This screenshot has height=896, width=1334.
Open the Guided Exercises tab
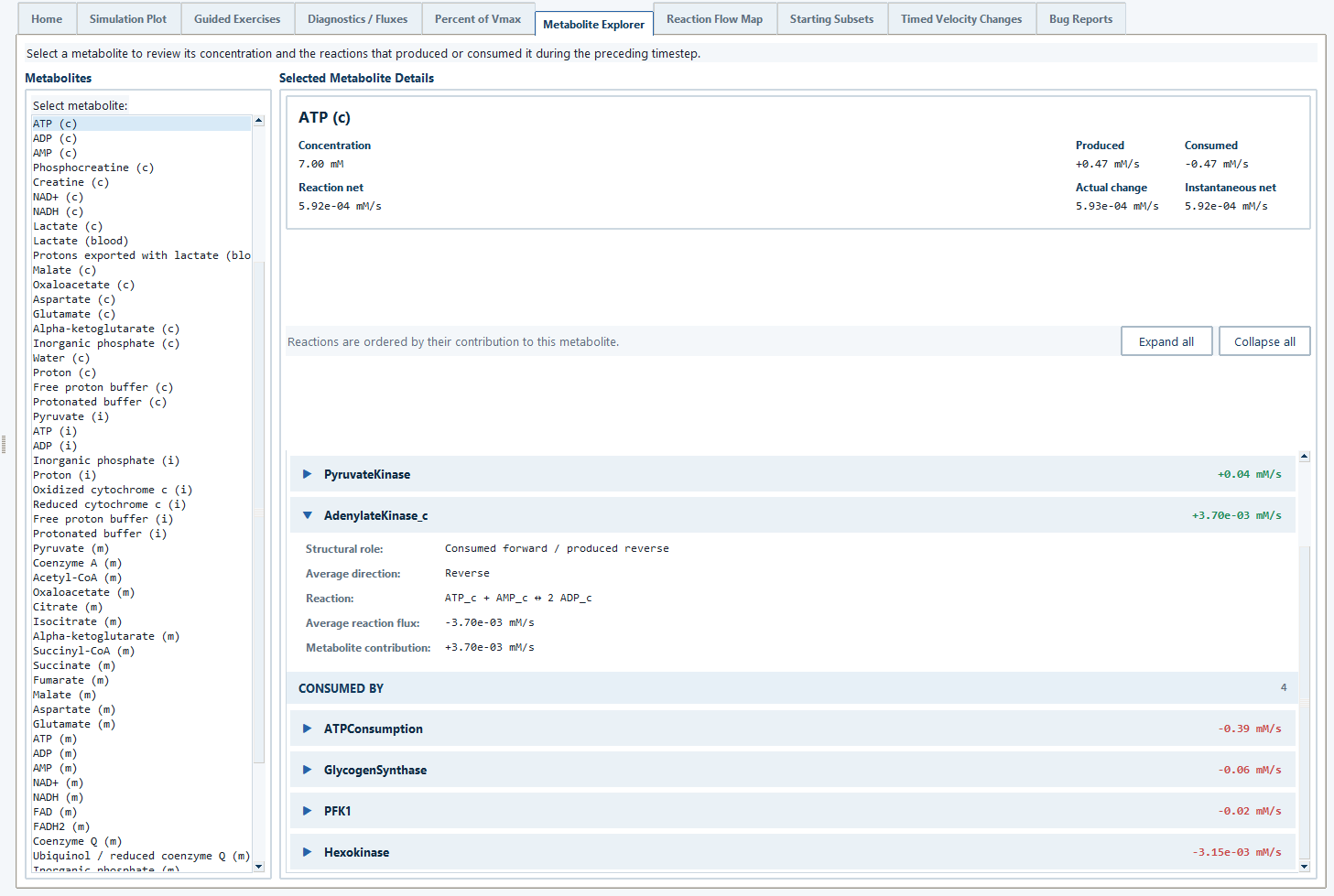tap(237, 19)
